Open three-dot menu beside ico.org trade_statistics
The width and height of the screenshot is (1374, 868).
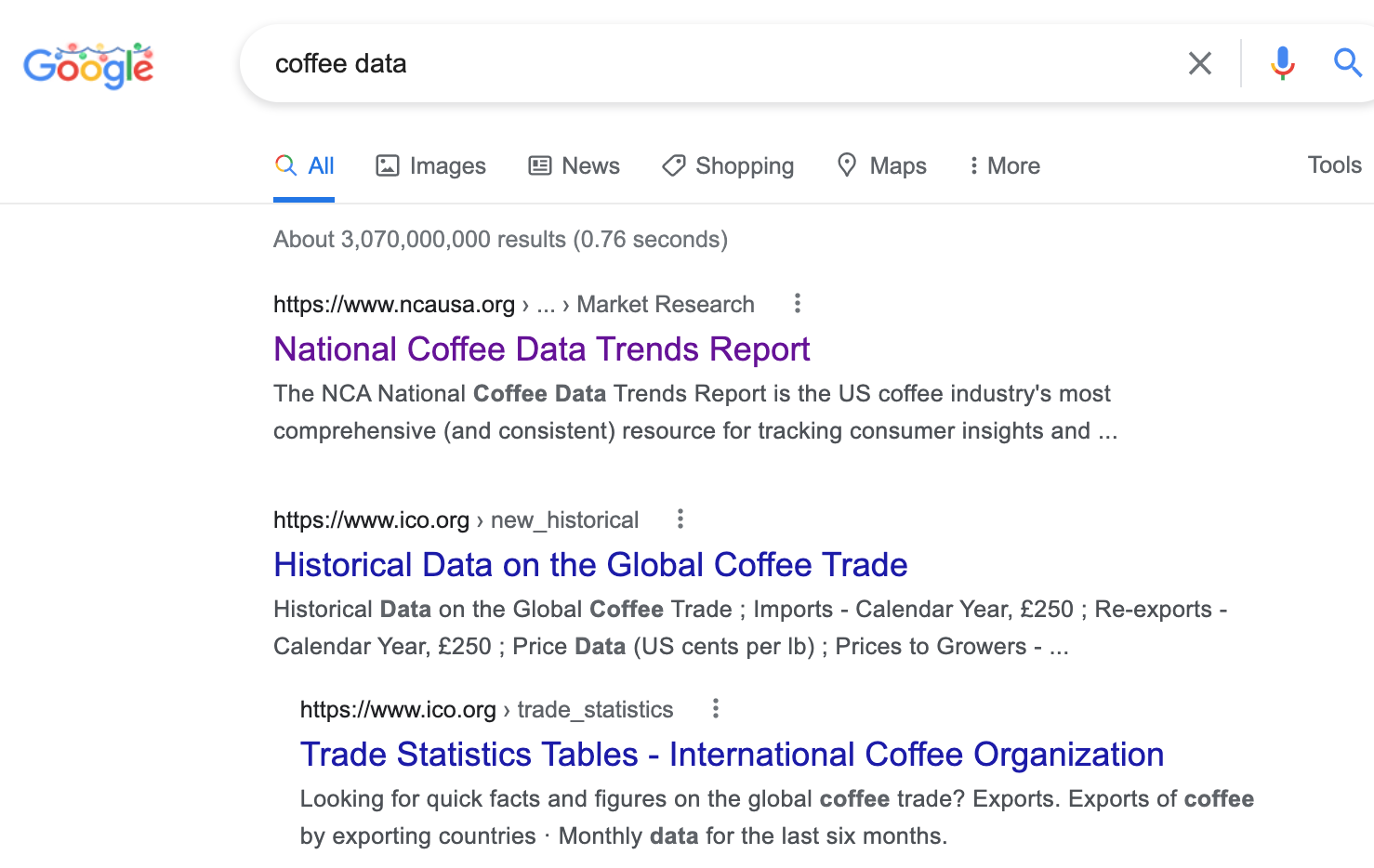click(x=715, y=708)
